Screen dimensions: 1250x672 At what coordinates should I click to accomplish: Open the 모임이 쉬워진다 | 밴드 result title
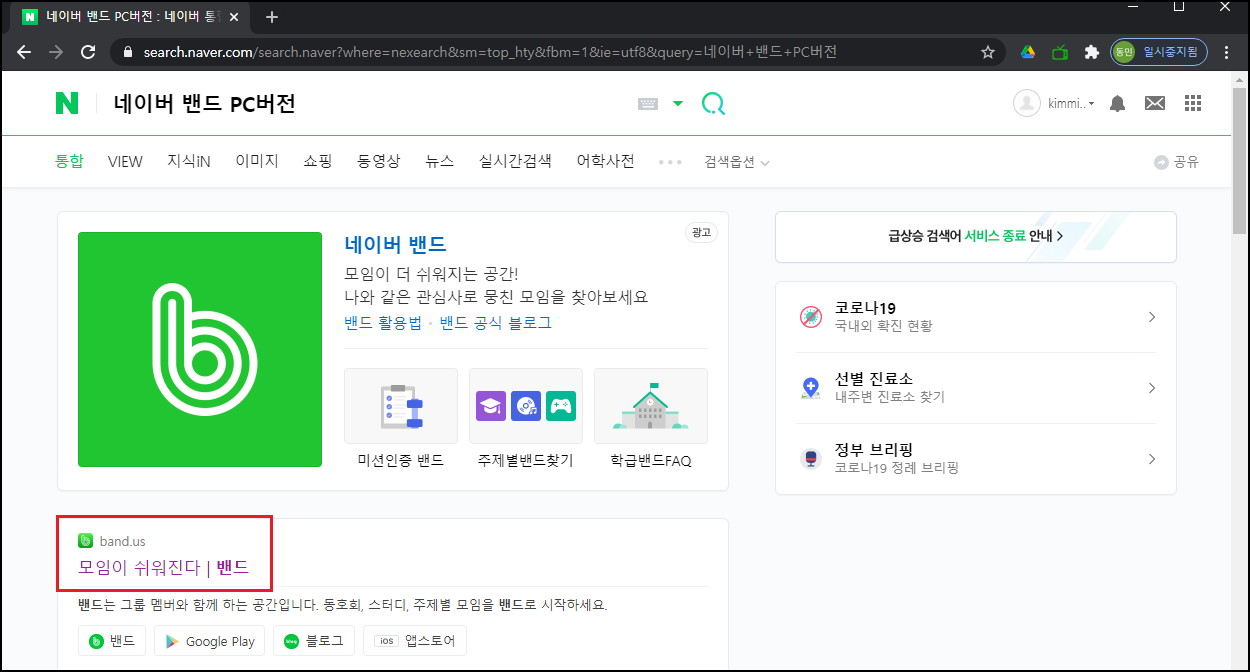coord(163,568)
